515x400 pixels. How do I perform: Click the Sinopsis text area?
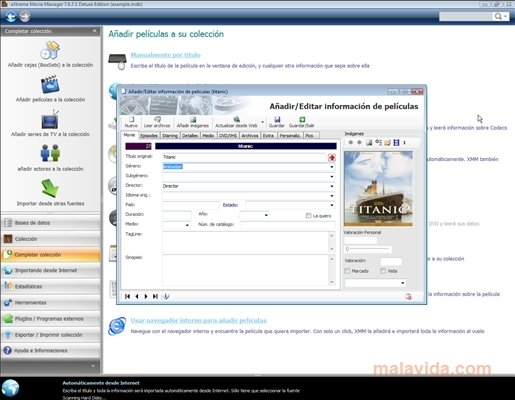pyautogui.click(x=246, y=270)
